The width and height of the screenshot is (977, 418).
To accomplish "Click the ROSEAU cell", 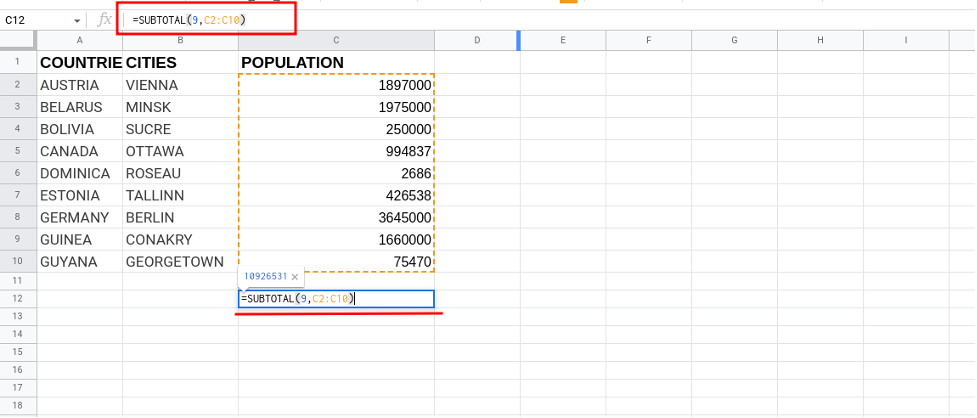I will click(x=181, y=173).
